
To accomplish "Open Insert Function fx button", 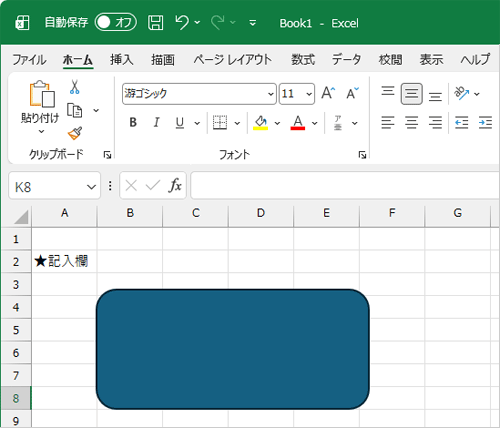I will pos(175,185).
